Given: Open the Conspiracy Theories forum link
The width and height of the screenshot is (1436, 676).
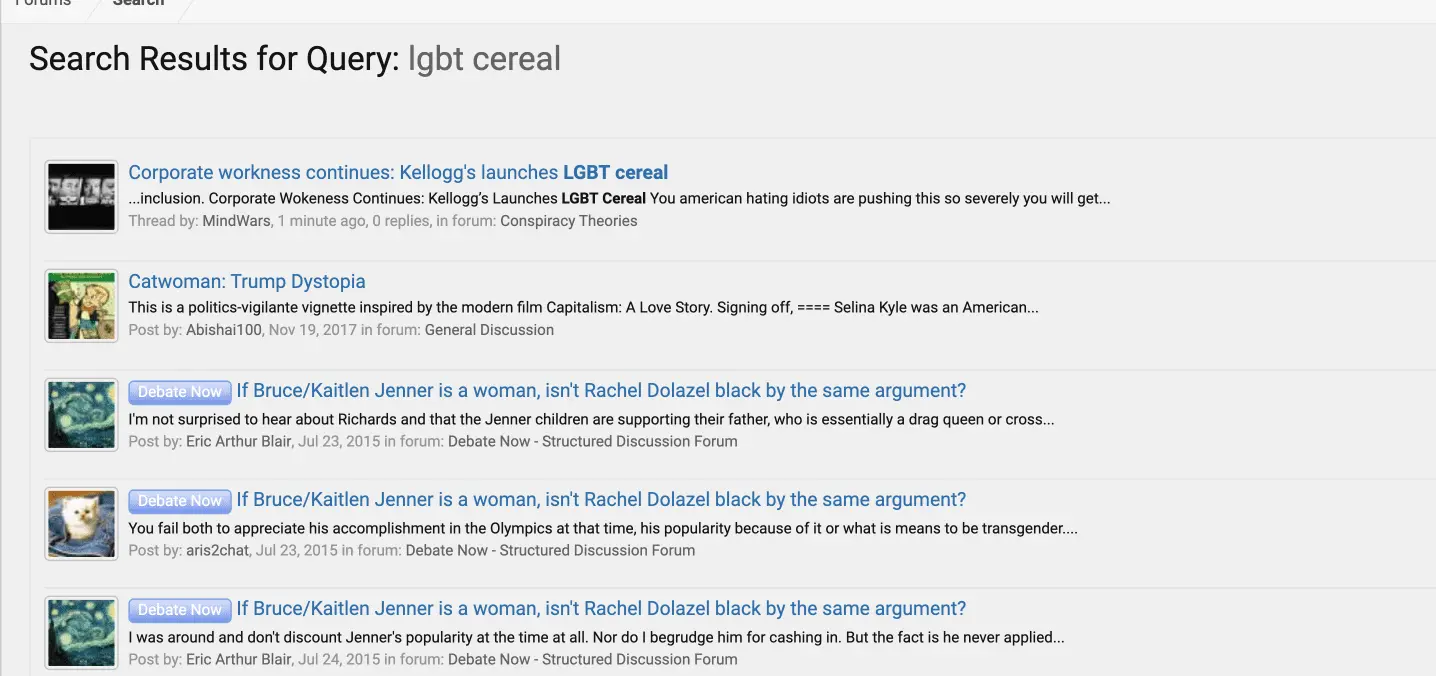Looking at the screenshot, I should point(568,221).
